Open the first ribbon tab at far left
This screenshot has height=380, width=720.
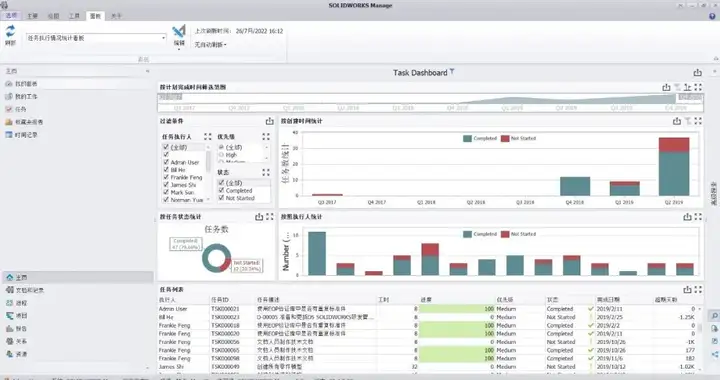pyautogui.click(x=11, y=16)
